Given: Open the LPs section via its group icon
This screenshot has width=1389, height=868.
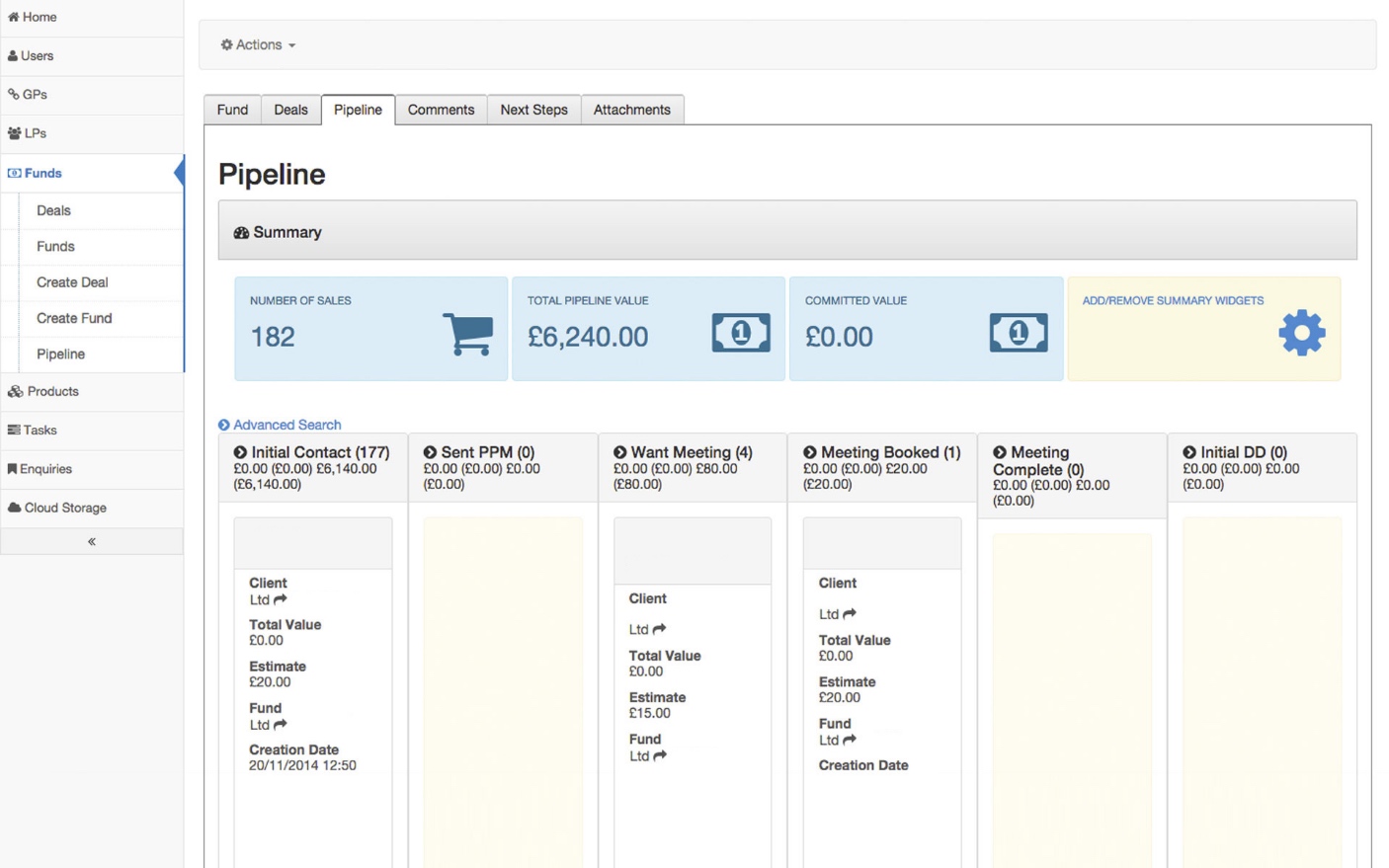Looking at the screenshot, I should [15, 133].
